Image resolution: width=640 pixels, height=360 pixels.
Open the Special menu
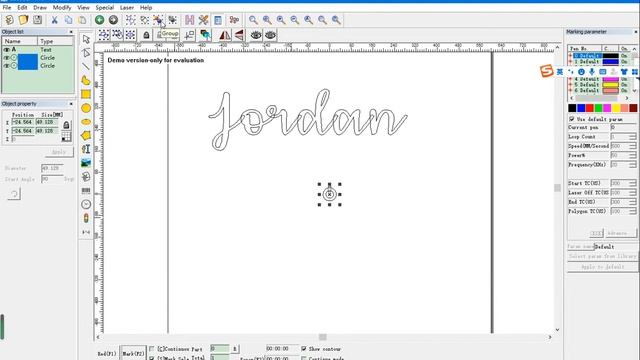(x=104, y=7)
